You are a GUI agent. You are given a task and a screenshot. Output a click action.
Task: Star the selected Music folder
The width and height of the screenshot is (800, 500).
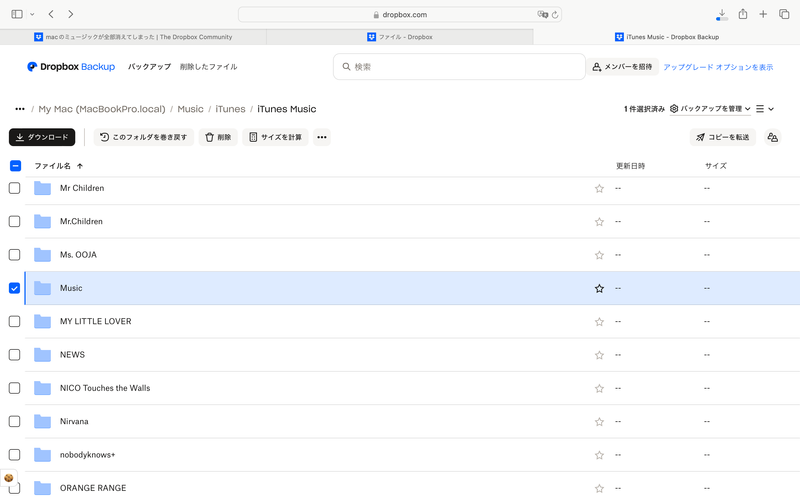tap(599, 288)
